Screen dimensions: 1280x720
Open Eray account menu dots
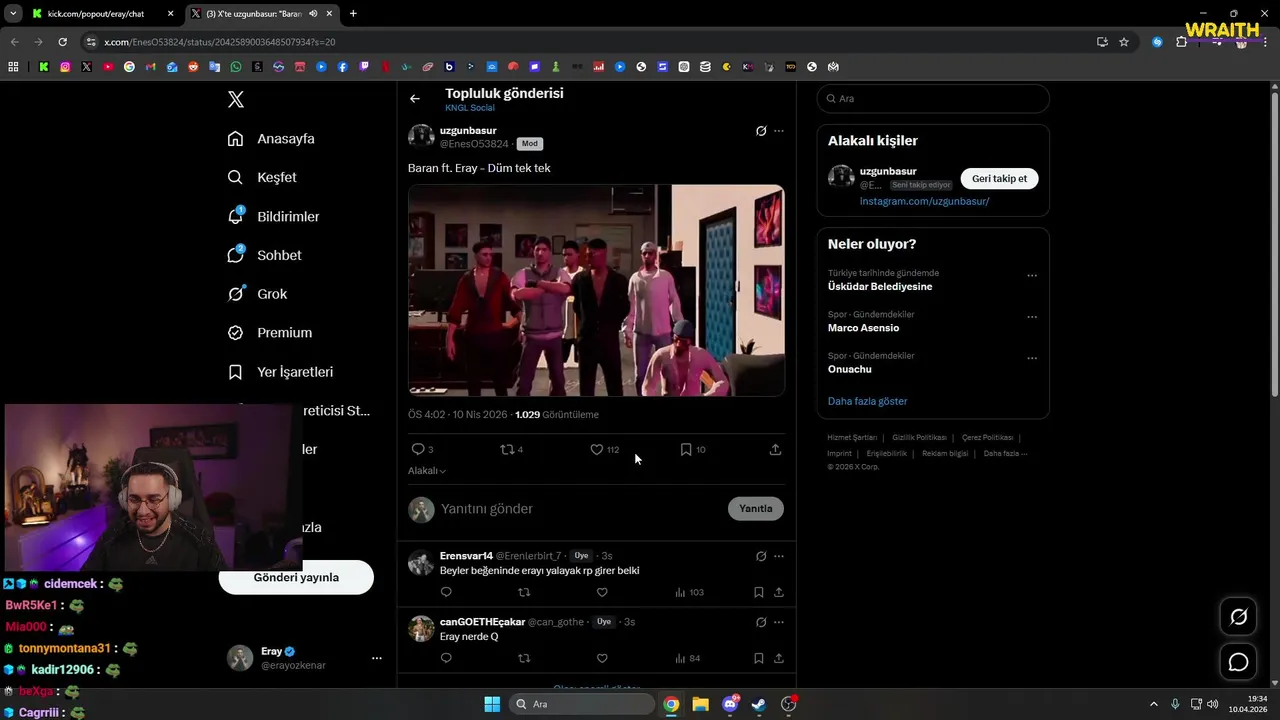click(377, 658)
